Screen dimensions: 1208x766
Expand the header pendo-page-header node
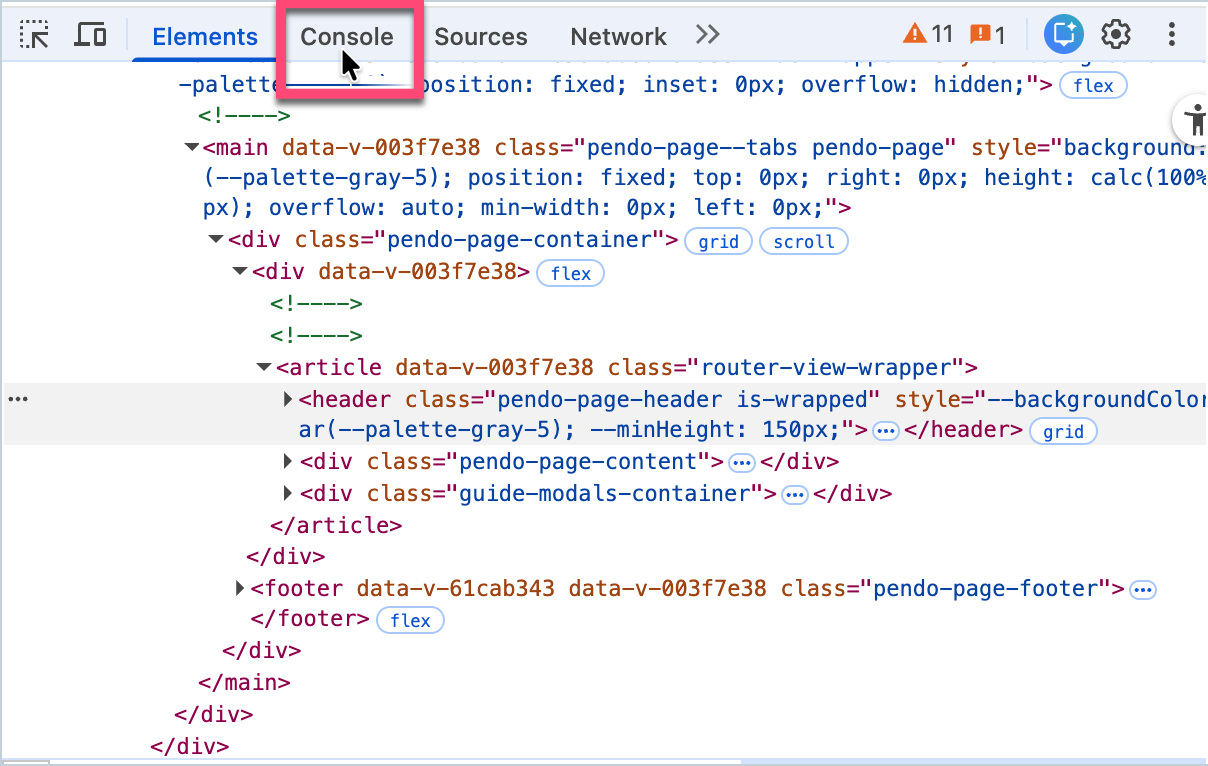(288, 400)
